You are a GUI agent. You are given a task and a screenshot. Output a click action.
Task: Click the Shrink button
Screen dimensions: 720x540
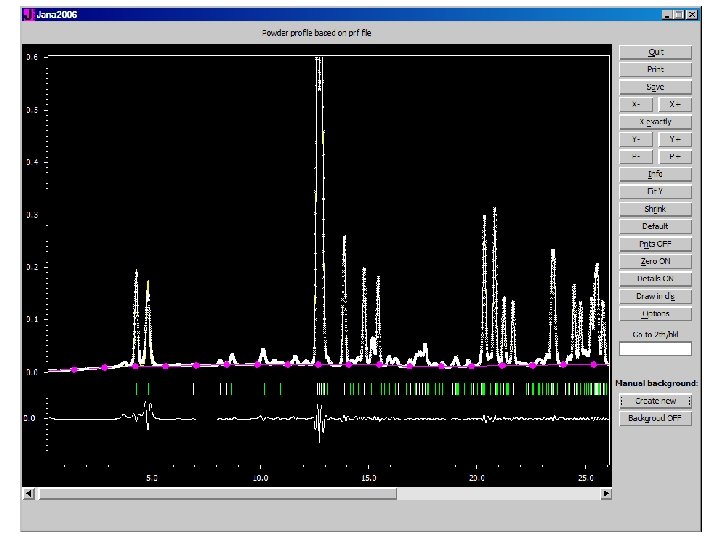(655, 209)
